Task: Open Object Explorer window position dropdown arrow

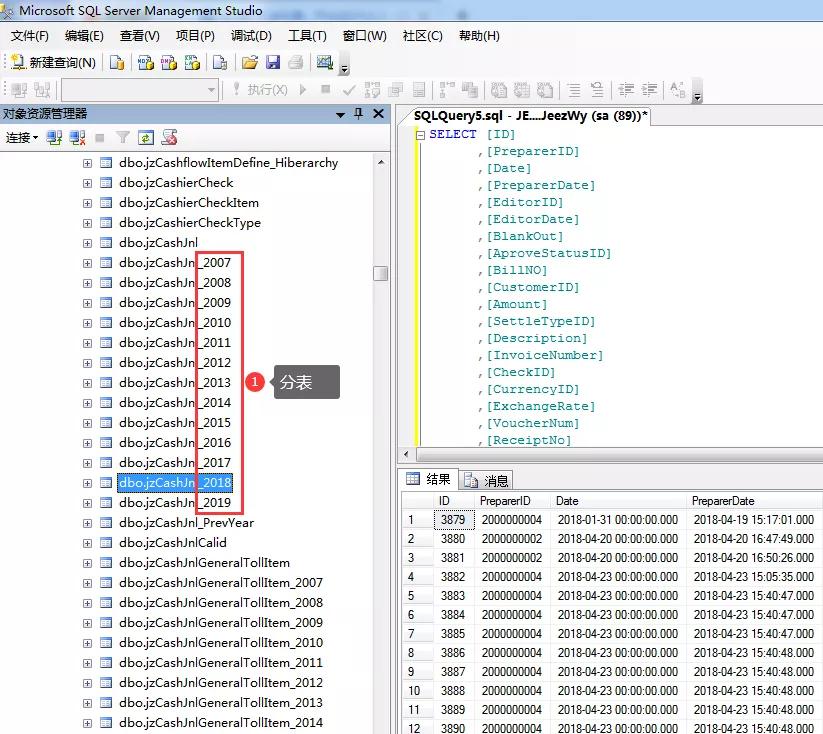Action: coord(340,114)
